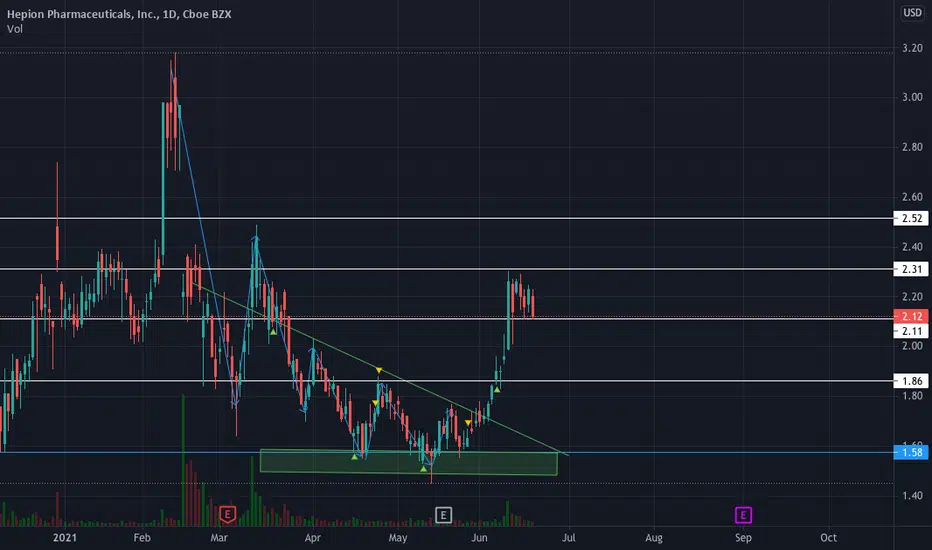This screenshot has width=932, height=550.
Task: Select the 1.86 horizontal line price label
Action: [911, 381]
